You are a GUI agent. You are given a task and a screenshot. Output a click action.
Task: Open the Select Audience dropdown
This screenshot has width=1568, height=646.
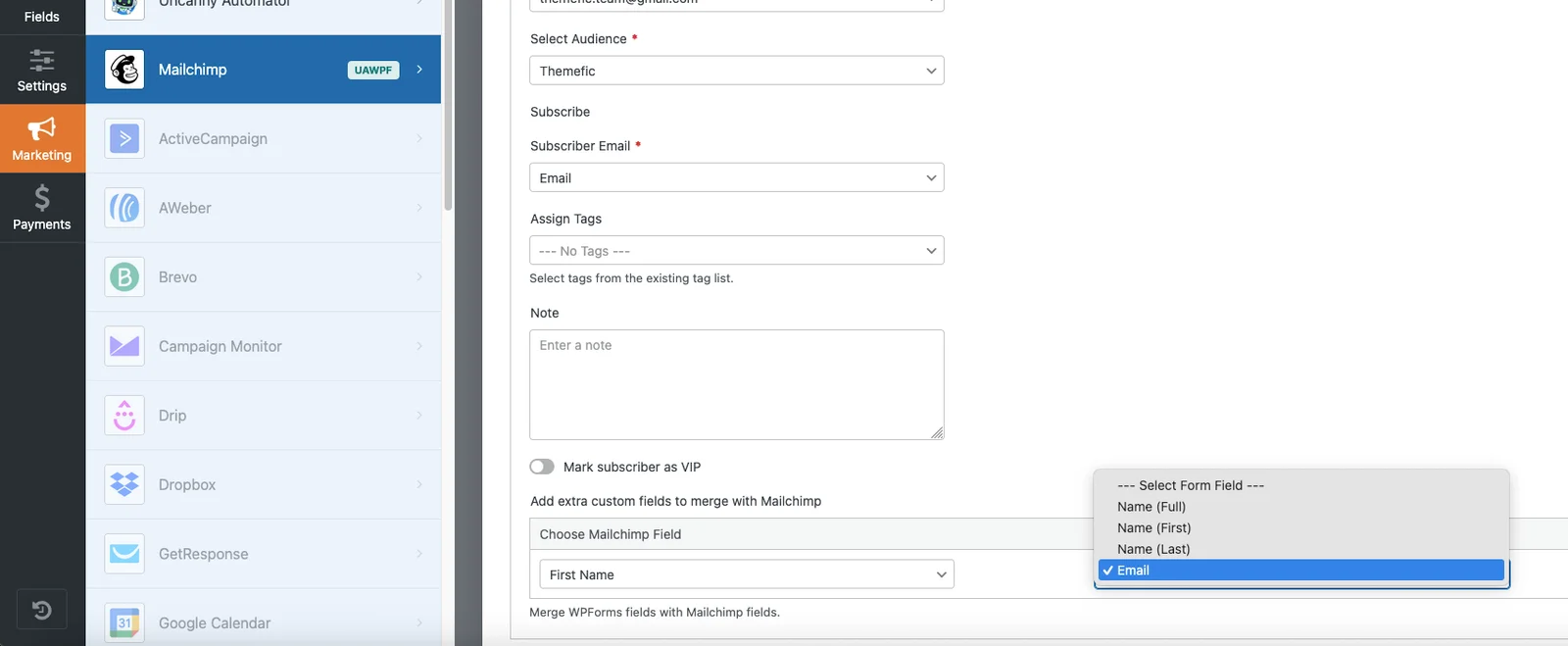(x=736, y=71)
